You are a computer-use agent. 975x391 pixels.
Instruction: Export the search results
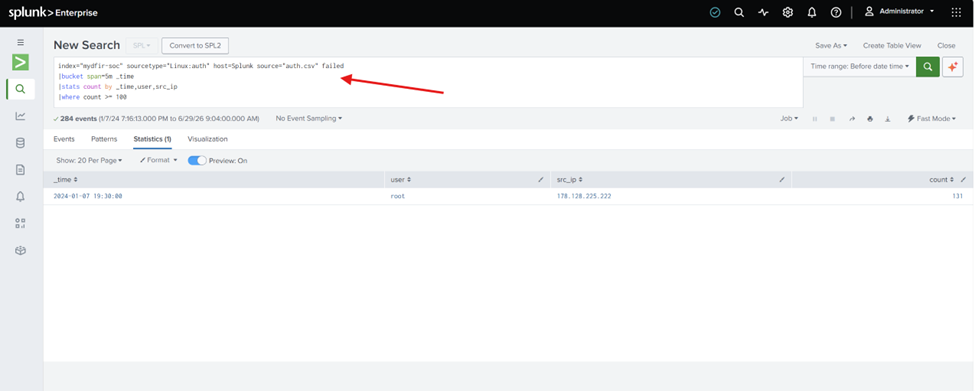point(888,119)
